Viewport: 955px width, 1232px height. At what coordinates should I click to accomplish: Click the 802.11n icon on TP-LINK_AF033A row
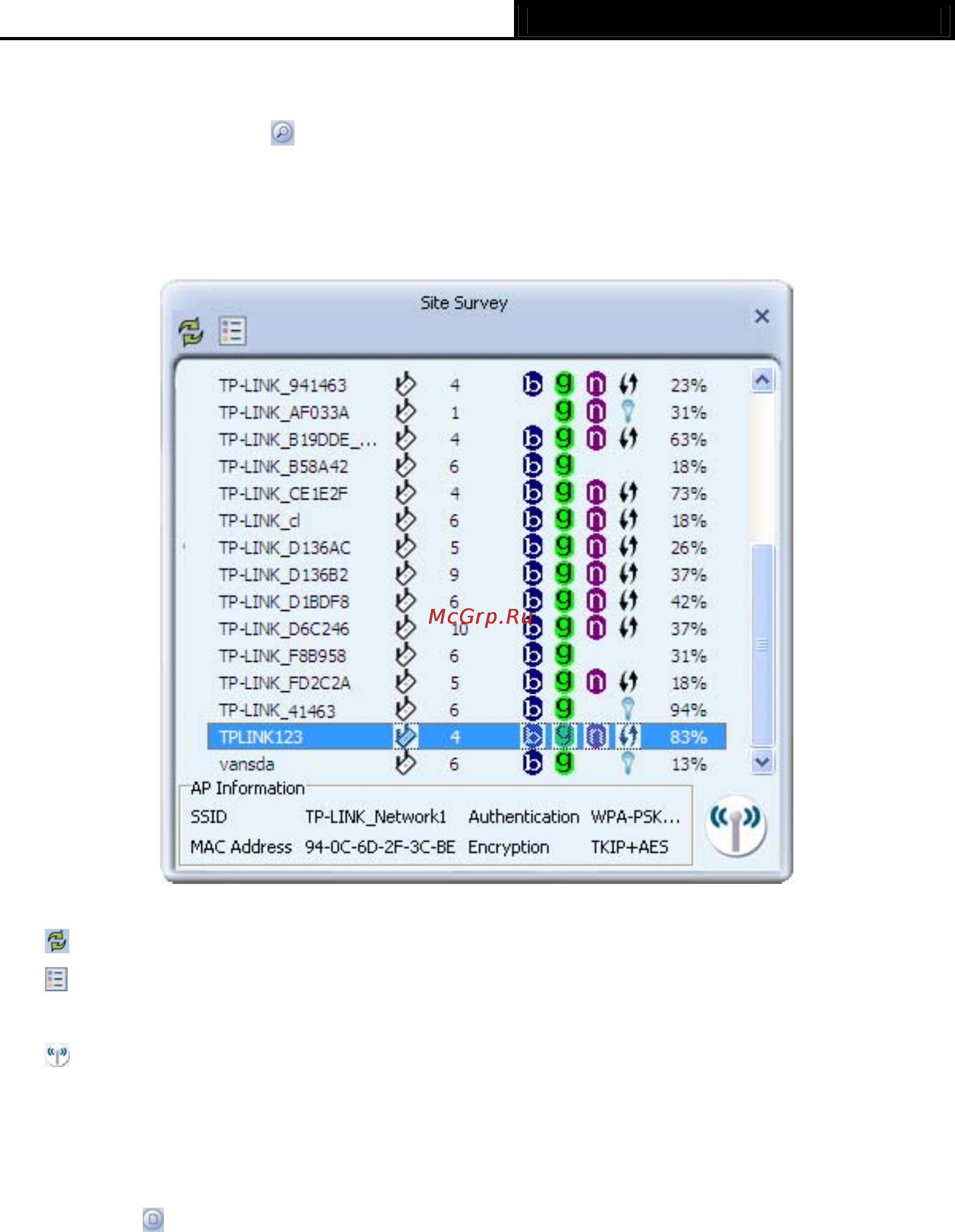[x=596, y=411]
